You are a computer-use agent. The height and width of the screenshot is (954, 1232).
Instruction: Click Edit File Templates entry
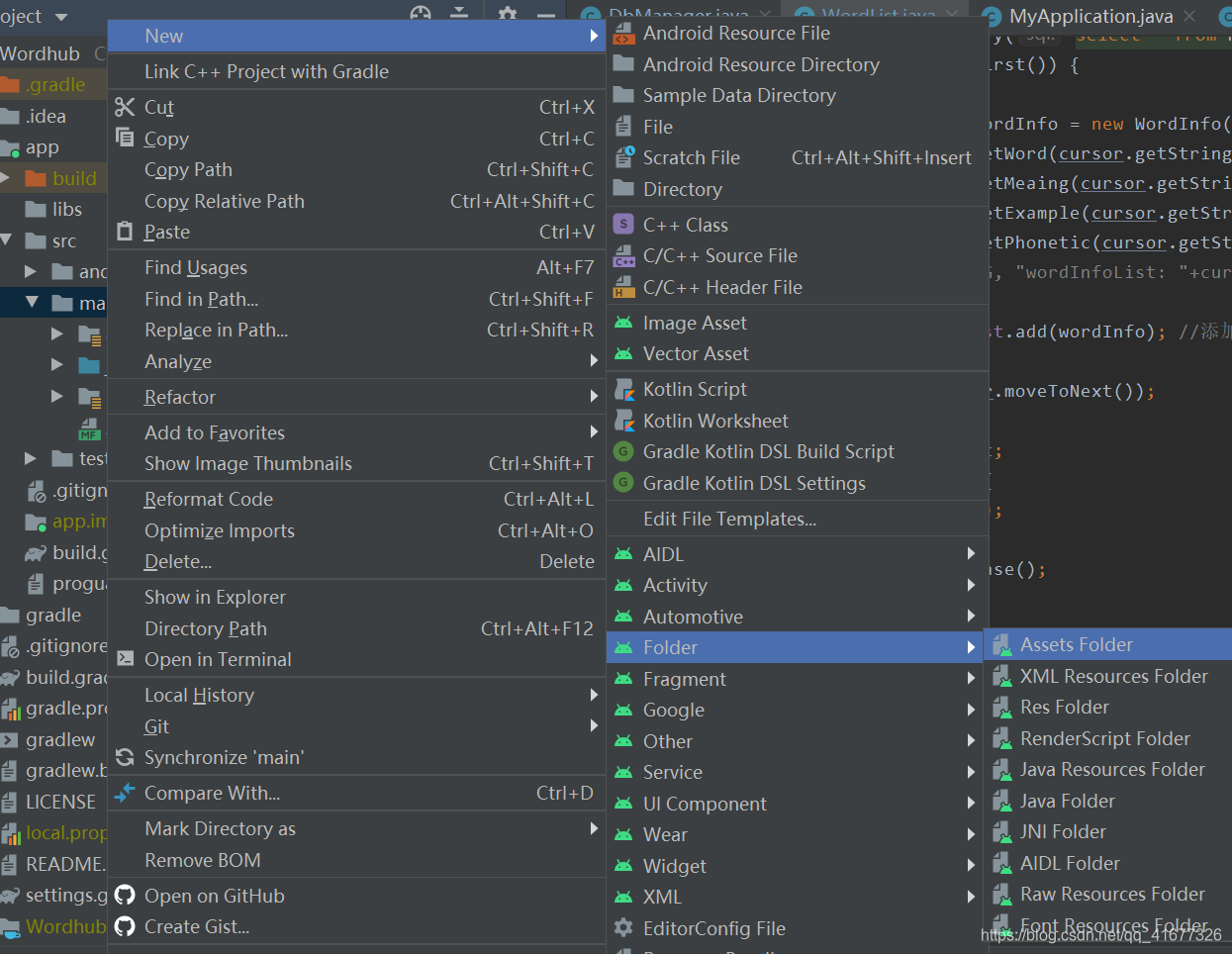click(x=797, y=519)
